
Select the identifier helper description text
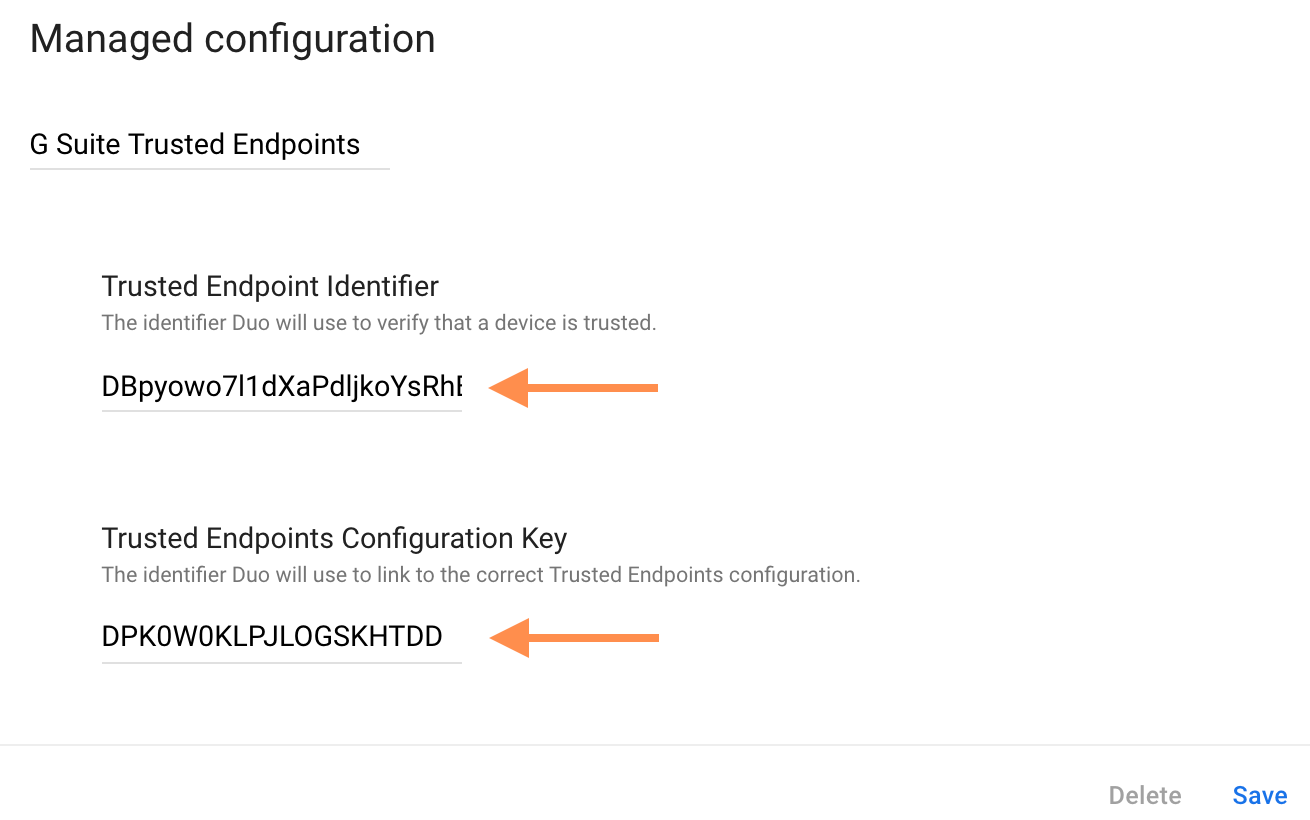tap(378, 323)
